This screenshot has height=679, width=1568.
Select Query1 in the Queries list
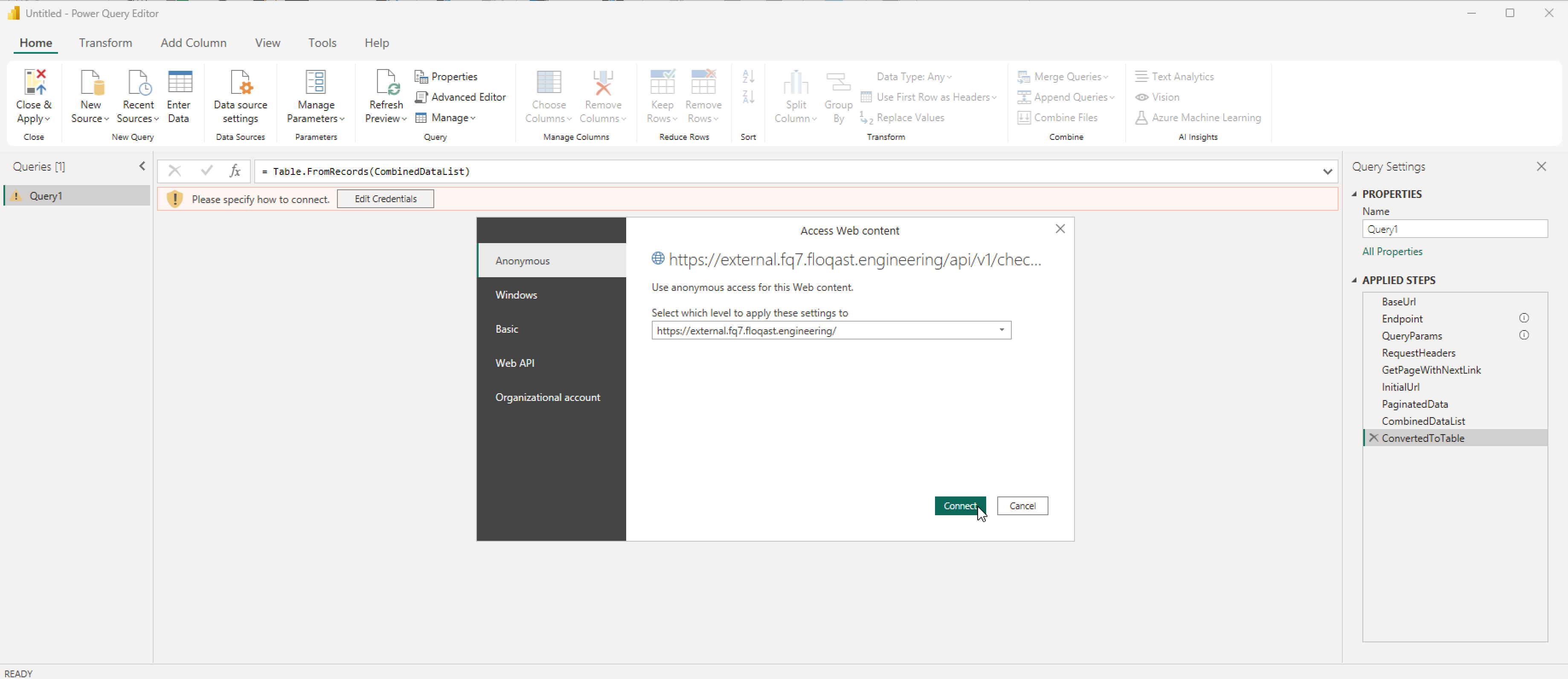coord(77,195)
